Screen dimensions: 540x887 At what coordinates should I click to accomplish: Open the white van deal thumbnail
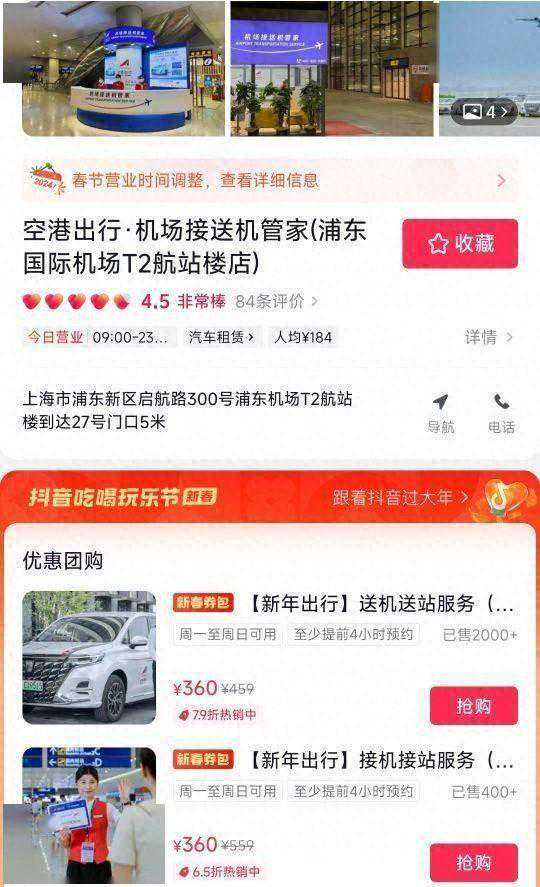[x=89, y=657]
